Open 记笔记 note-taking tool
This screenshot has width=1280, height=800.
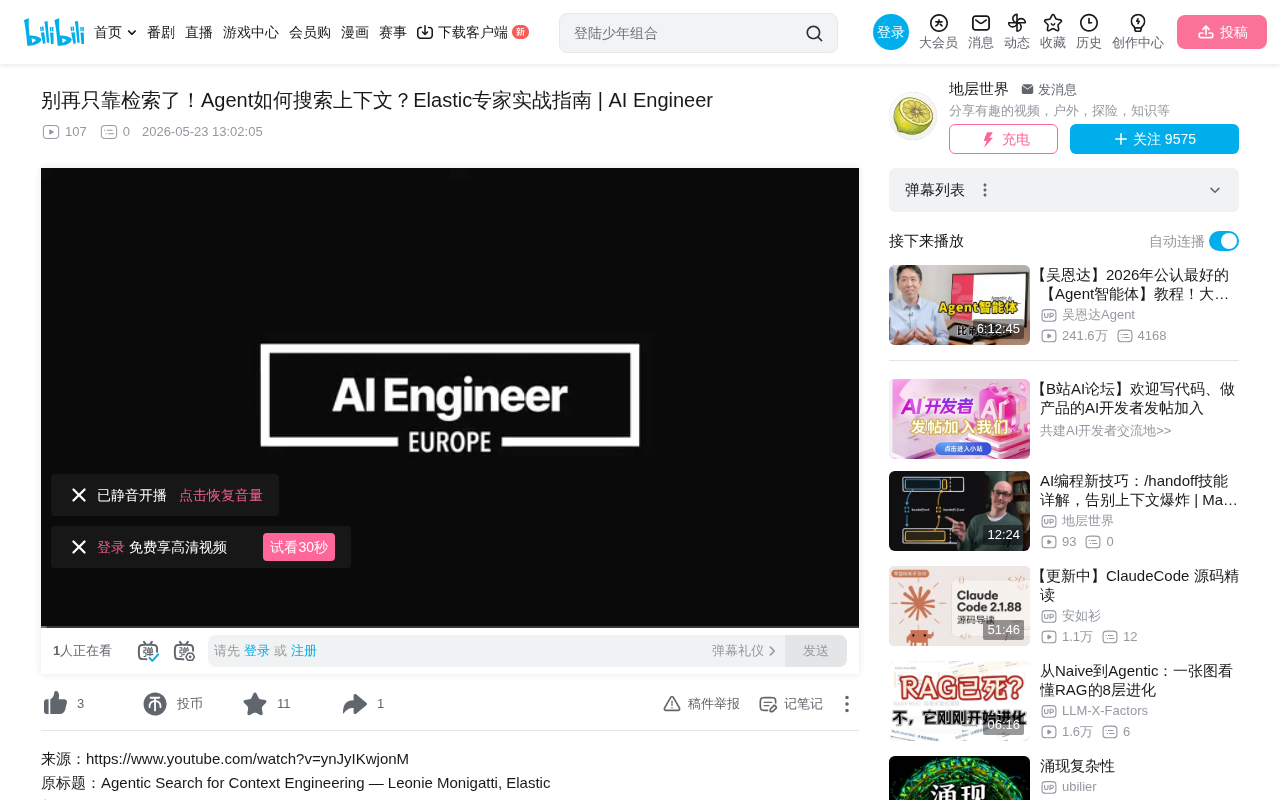(x=791, y=704)
